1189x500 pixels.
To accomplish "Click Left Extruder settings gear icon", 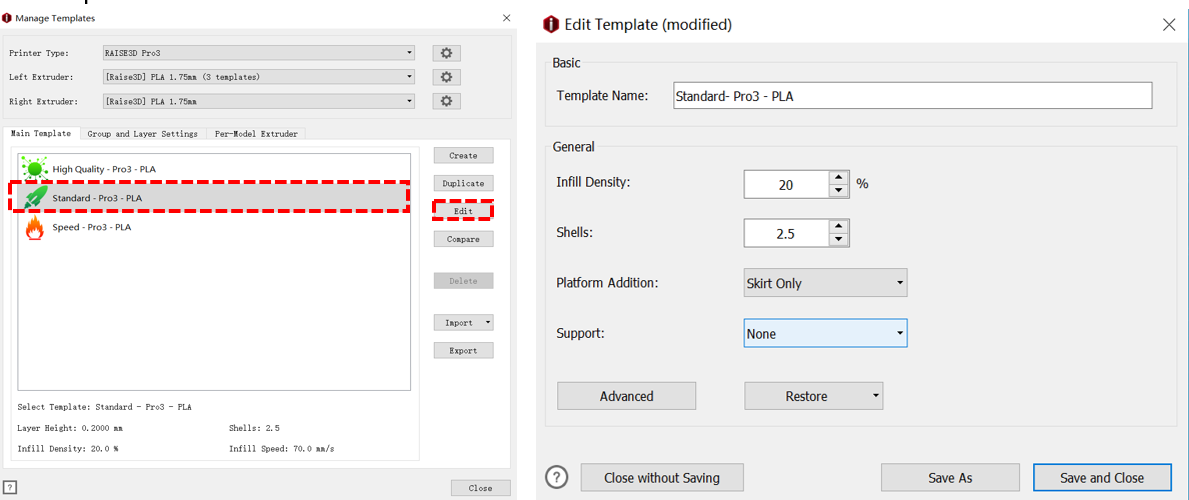I will (446, 77).
